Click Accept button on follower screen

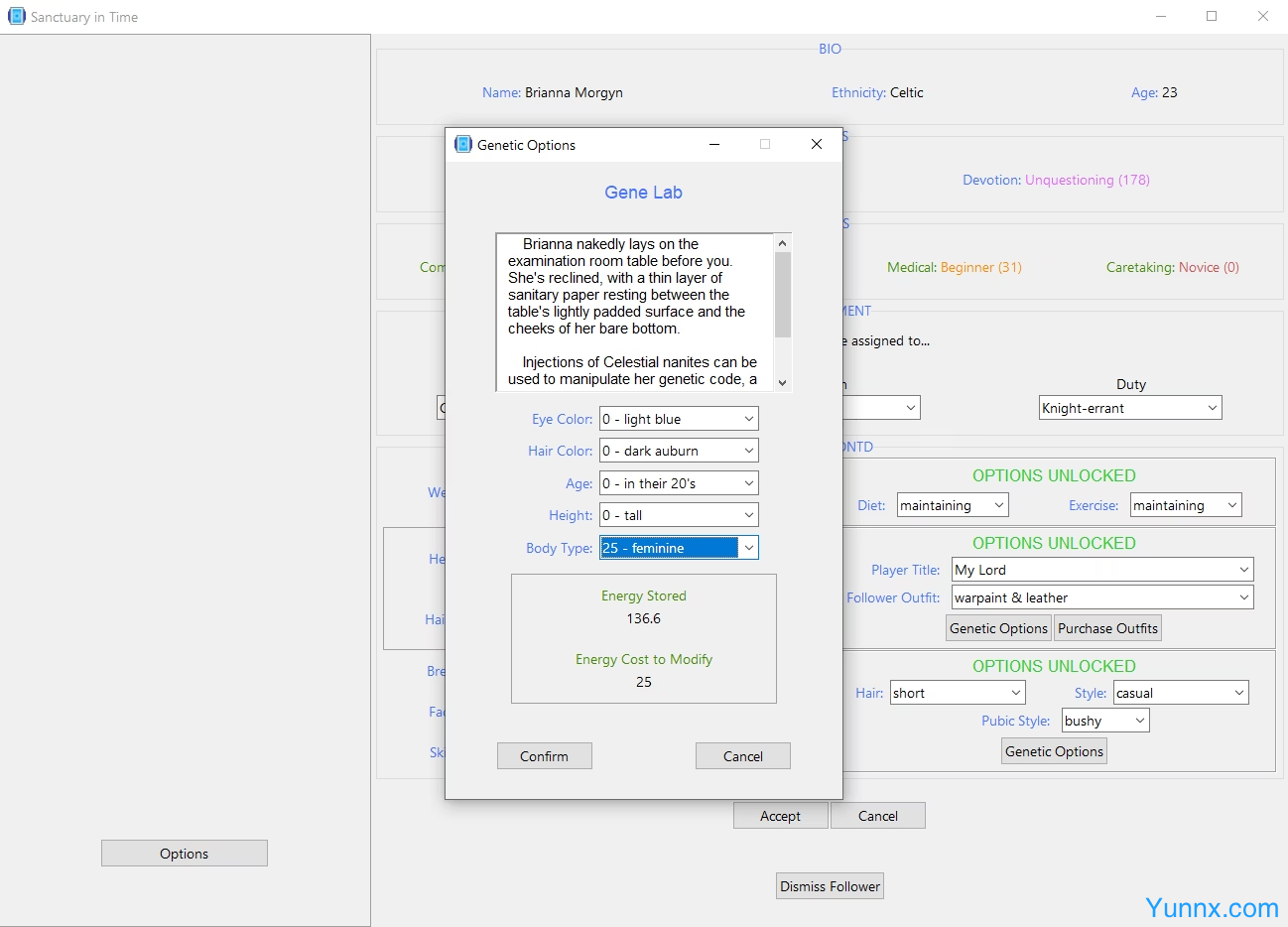tap(780, 815)
